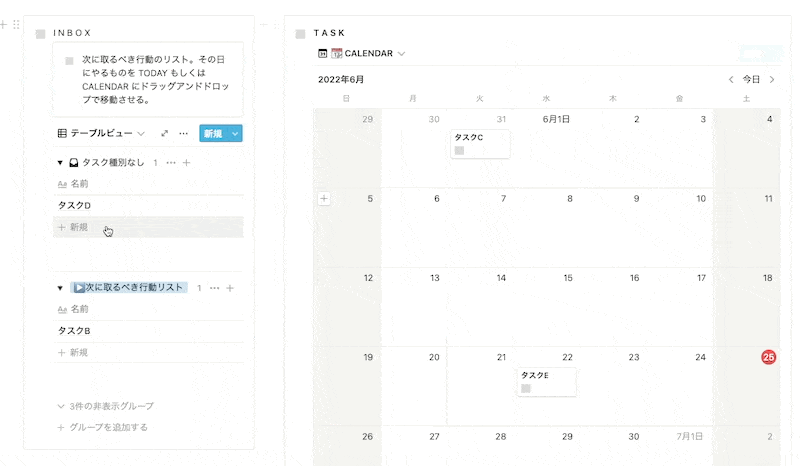Click the plus icon on June 5 cell
800x466 pixels.
[x=324, y=199]
